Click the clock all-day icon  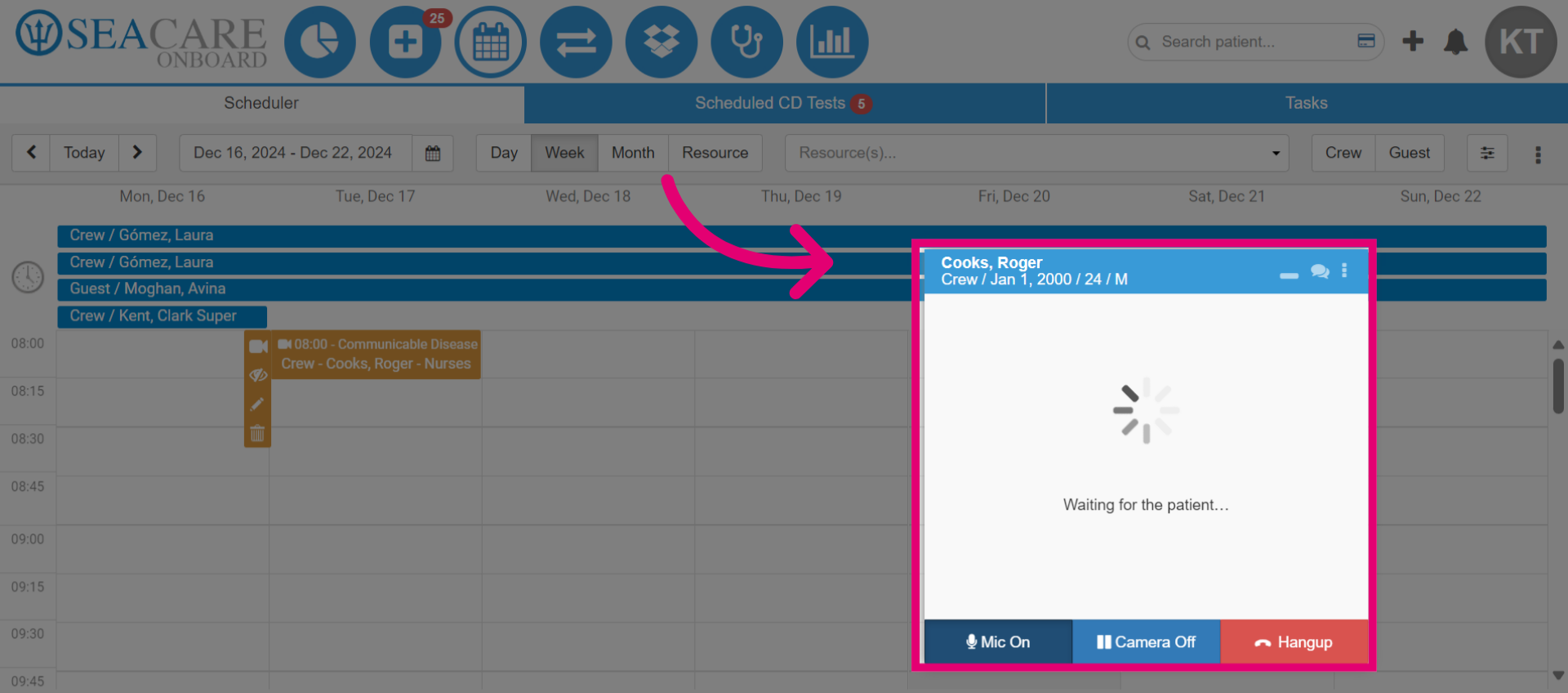tap(28, 277)
